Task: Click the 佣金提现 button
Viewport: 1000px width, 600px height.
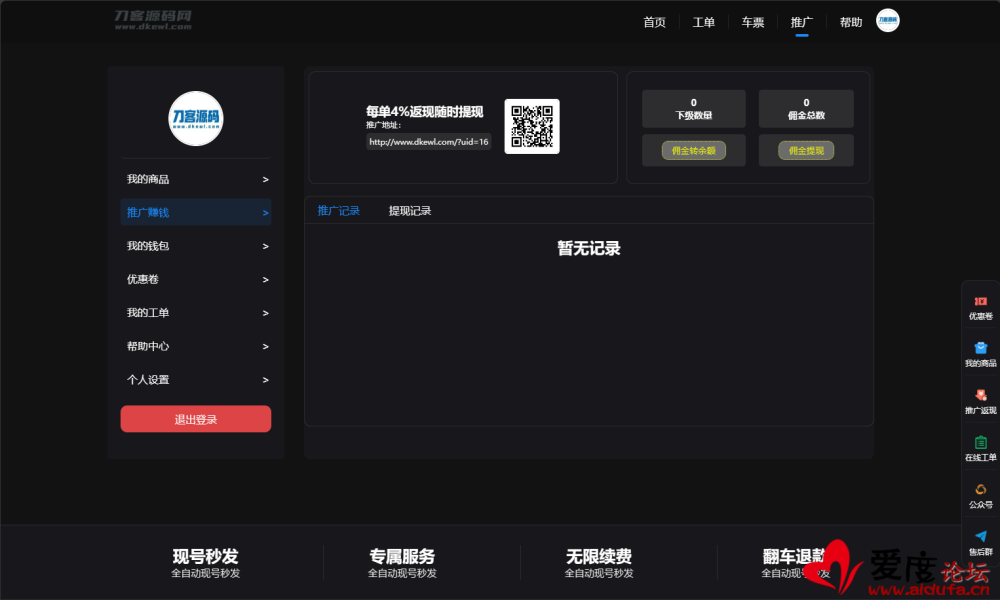Action: tap(806, 150)
